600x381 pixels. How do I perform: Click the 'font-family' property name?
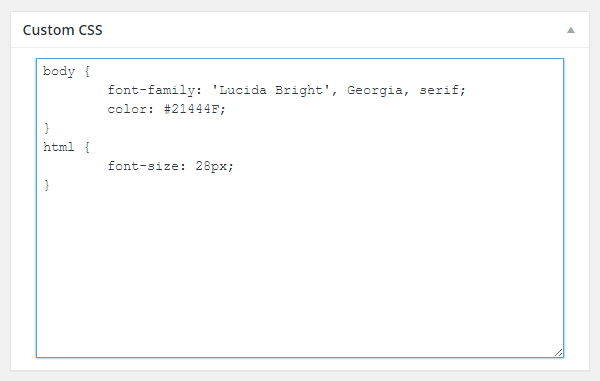151,90
